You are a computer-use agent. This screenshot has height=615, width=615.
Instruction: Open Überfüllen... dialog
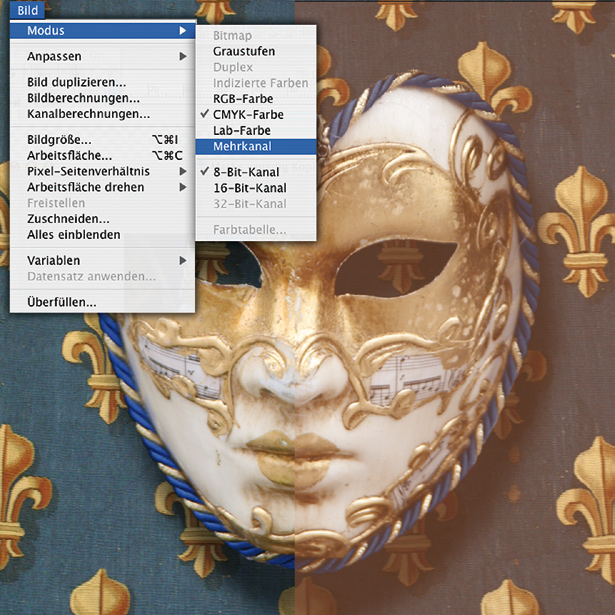[x=102, y=302]
